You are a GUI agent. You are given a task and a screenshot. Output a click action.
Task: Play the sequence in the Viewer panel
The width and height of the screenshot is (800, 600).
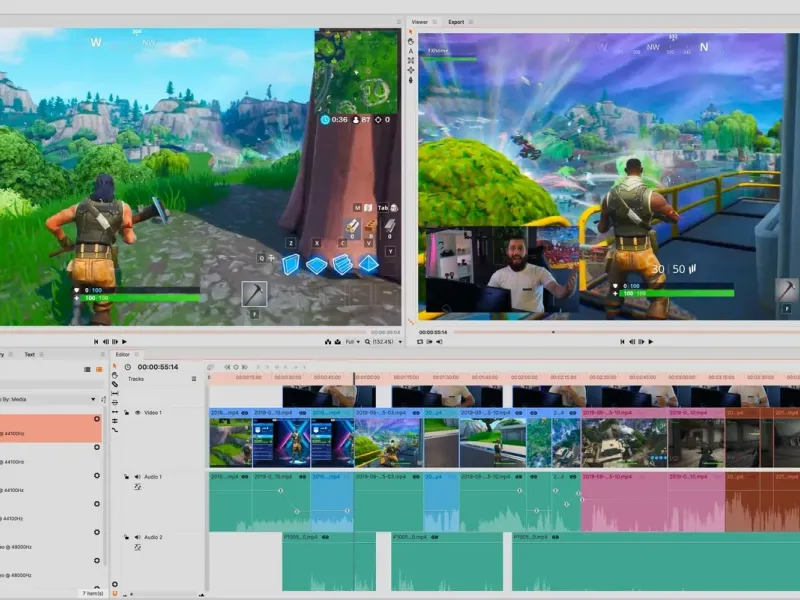[651, 342]
